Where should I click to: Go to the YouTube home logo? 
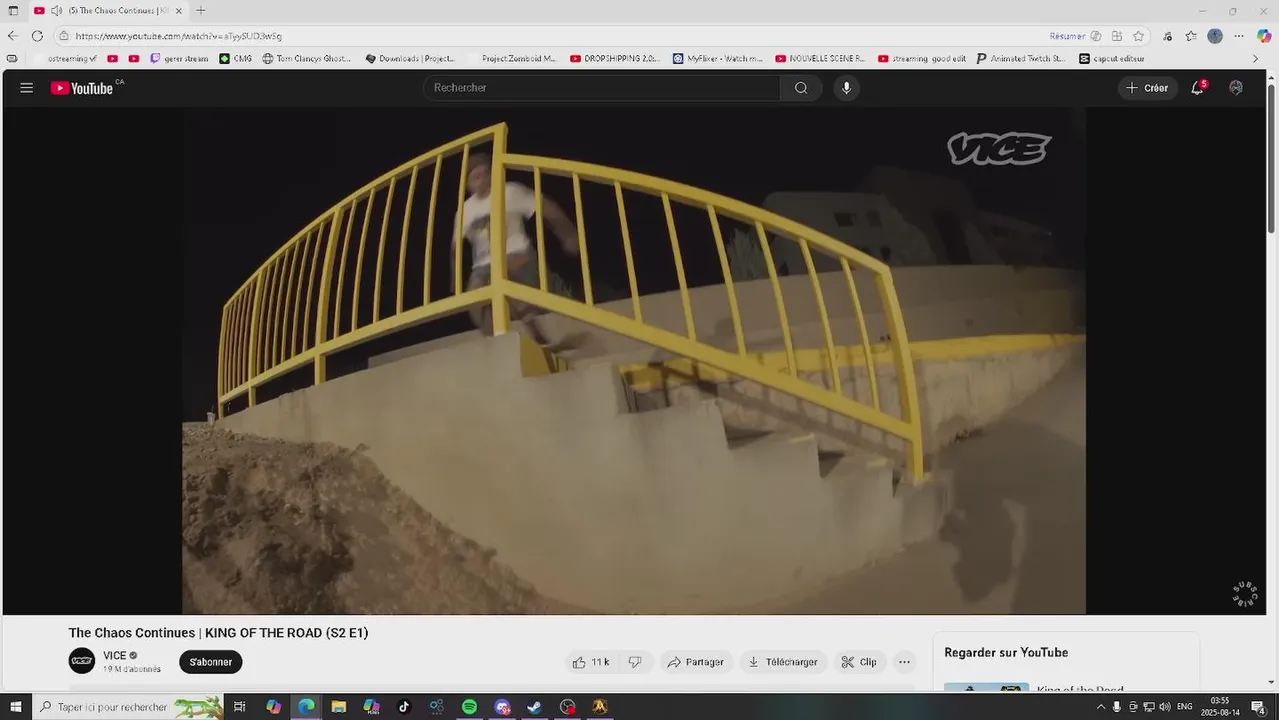click(x=82, y=88)
